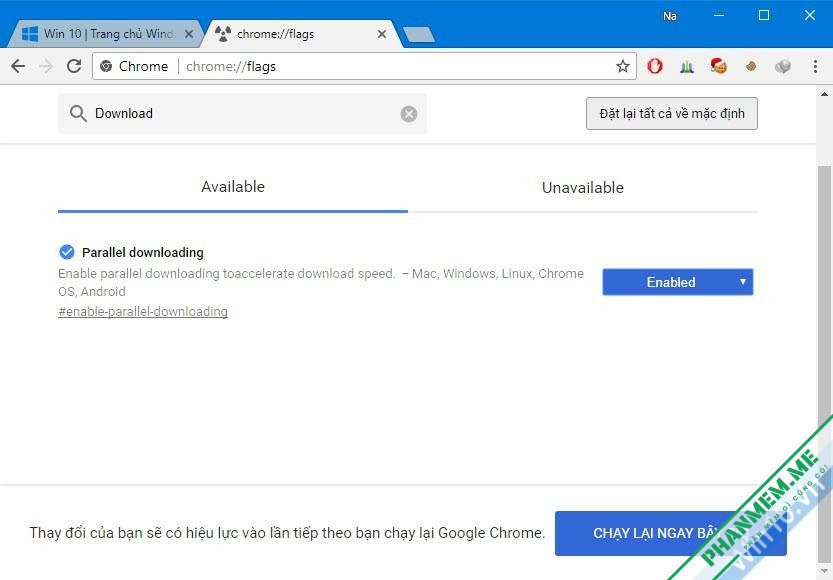The image size is (833, 580).
Task: Click the forward navigation arrow
Action: (x=46, y=66)
